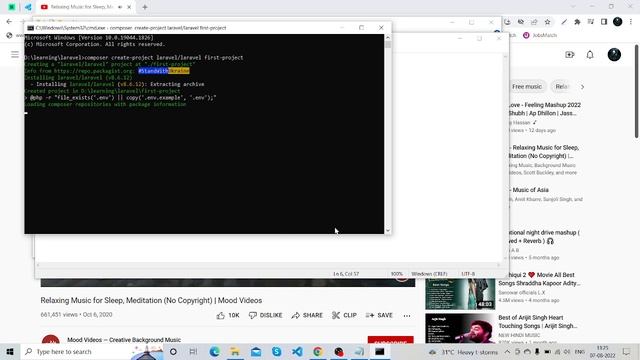This screenshot has width=640, height=360.
Task: Open Cortana from the taskbar circle
Action: pos(173,352)
